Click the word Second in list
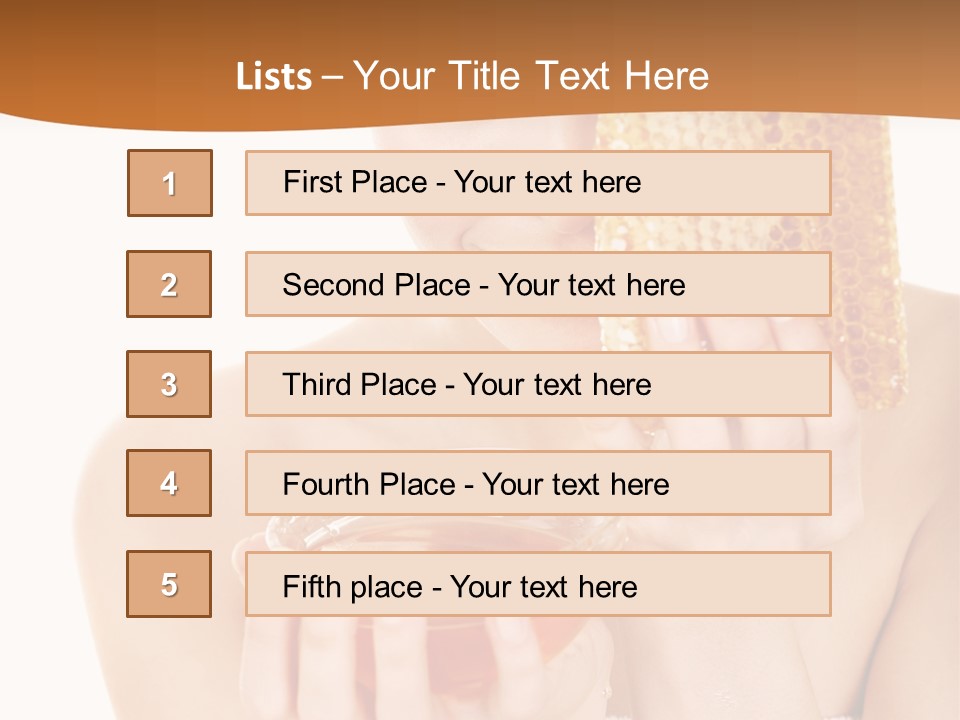Image resolution: width=960 pixels, height=720 pixels. [x=333, y=285]
